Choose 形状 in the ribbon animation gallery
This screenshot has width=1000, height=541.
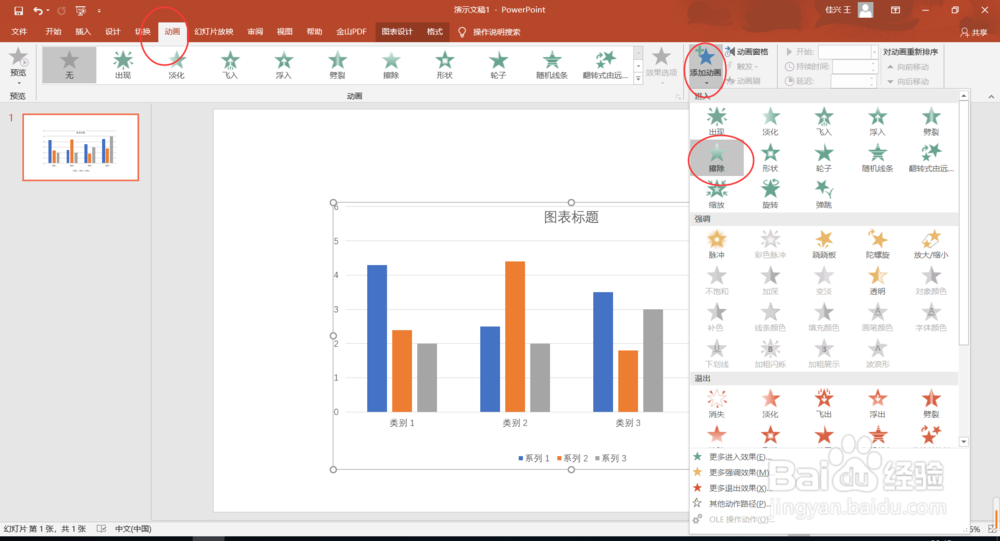(445, 65)
